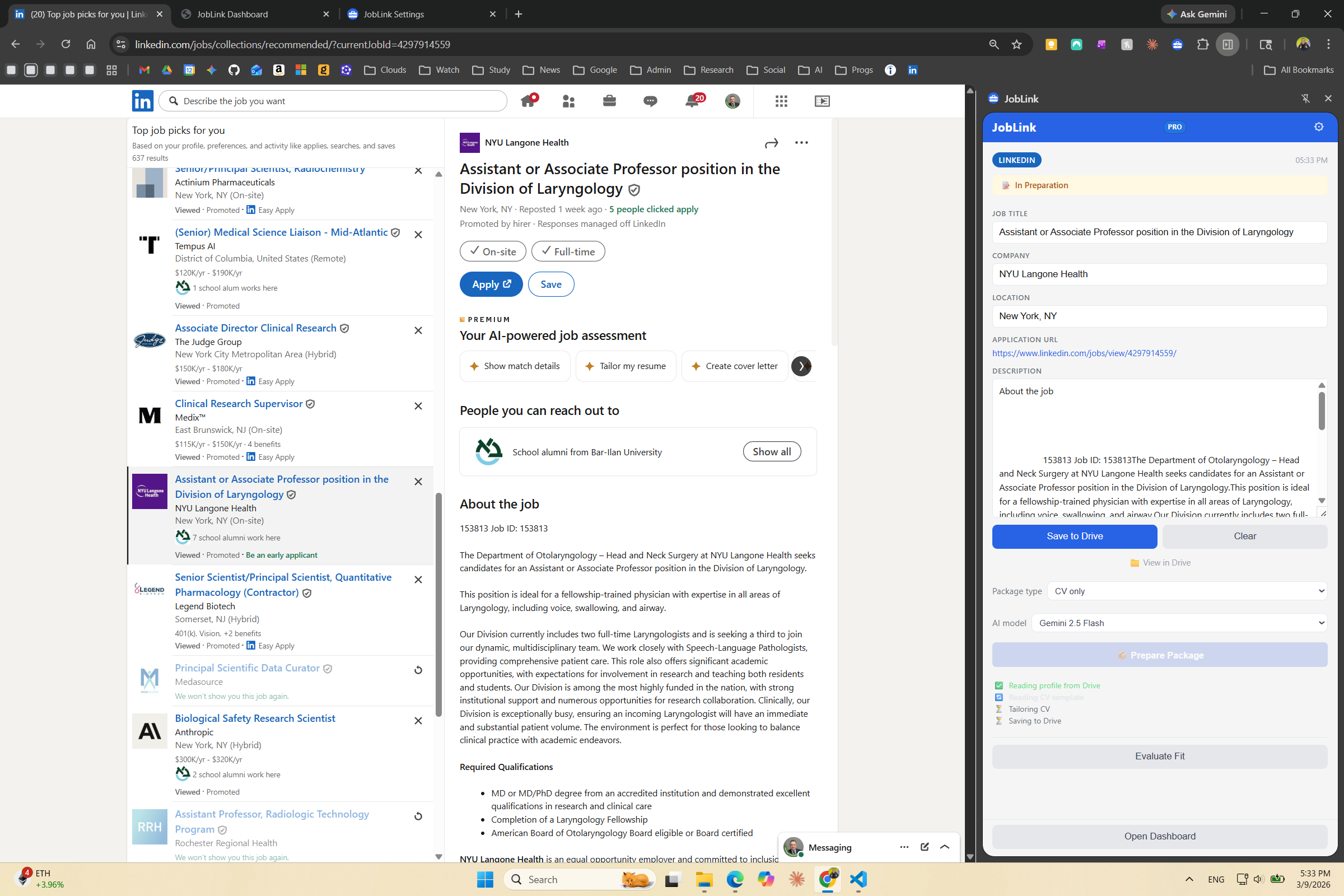This screenshot has height=896, width=1344.
Task: Click Open Dashboard button
Action: [1159, 837]
